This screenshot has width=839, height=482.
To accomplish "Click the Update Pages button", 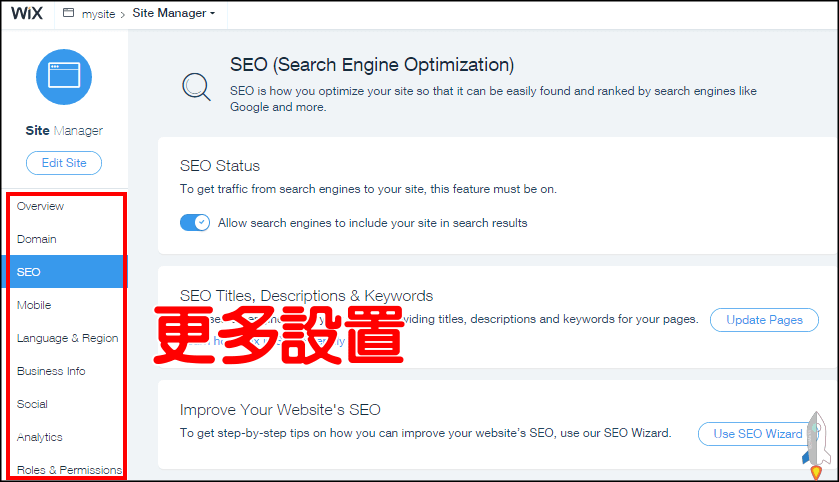I will coord(764,320).
